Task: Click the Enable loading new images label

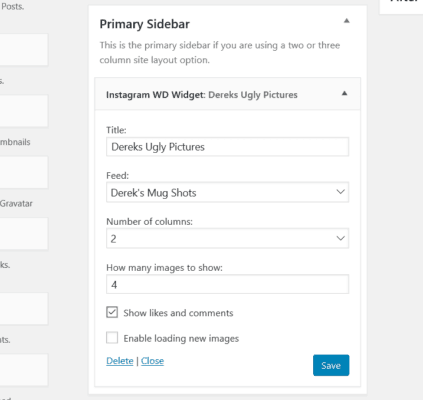Action: point(181,339)
